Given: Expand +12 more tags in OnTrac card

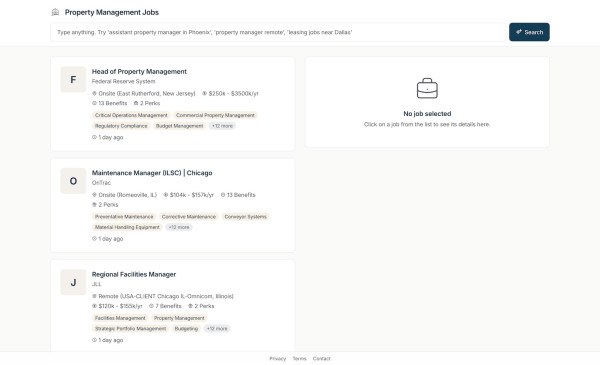Looking at the screenshot, I should (179, 227).
